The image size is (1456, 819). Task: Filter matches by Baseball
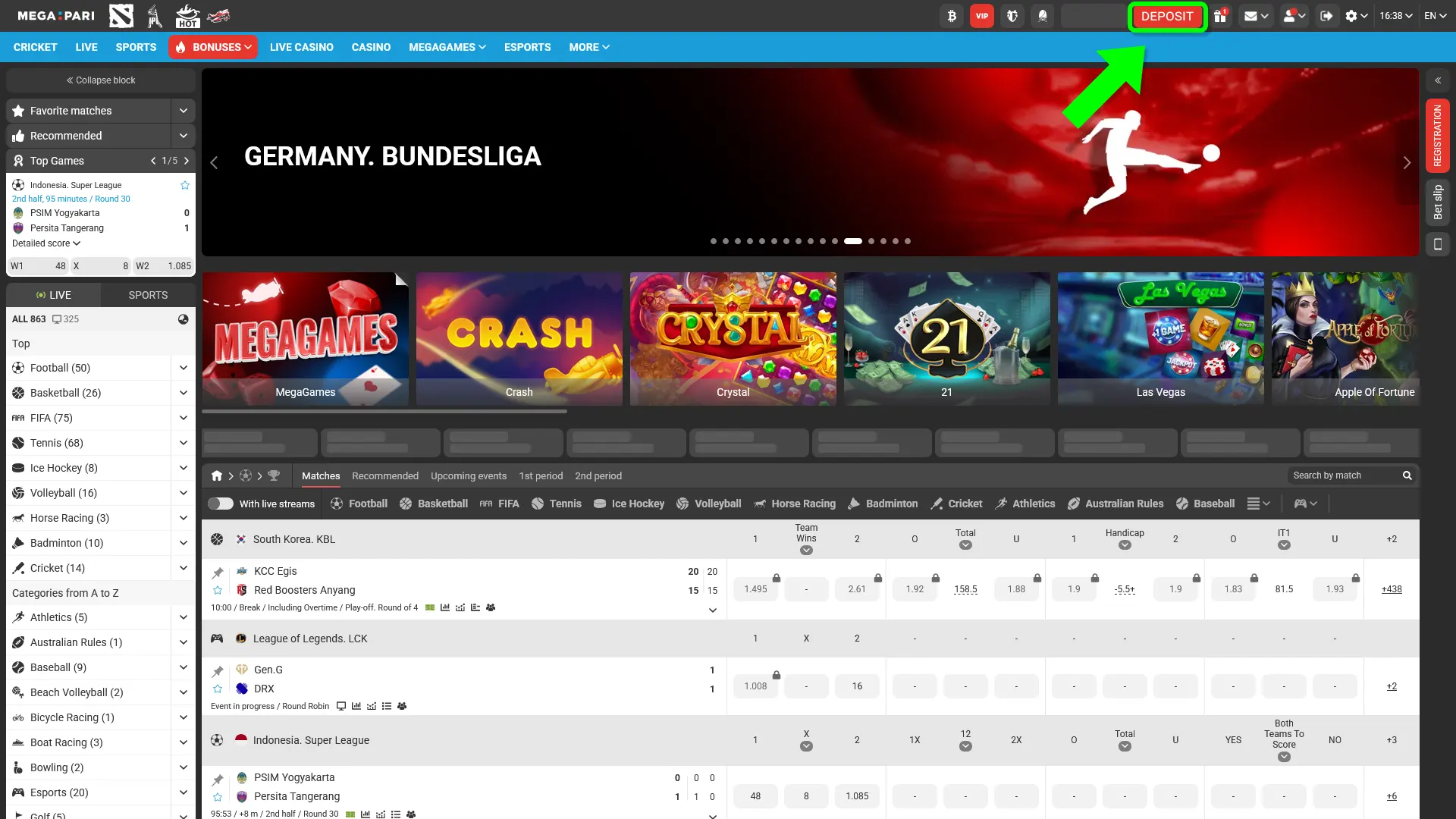tap(1205, 504)
